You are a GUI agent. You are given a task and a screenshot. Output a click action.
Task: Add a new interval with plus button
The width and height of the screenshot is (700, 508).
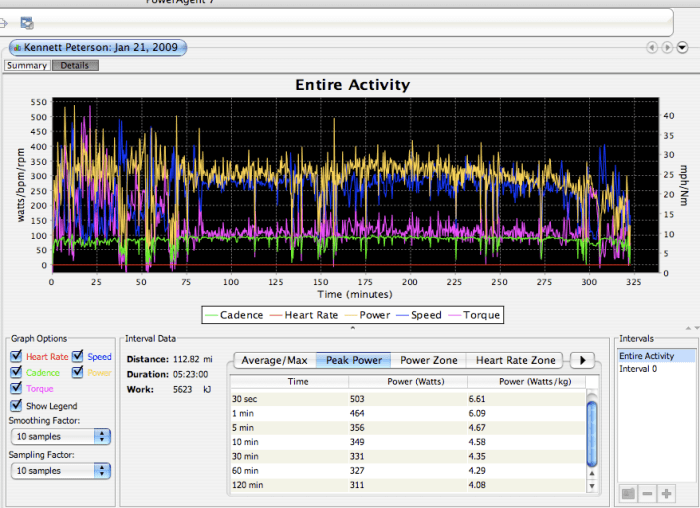pyautogui.click(x=667, y=494)
